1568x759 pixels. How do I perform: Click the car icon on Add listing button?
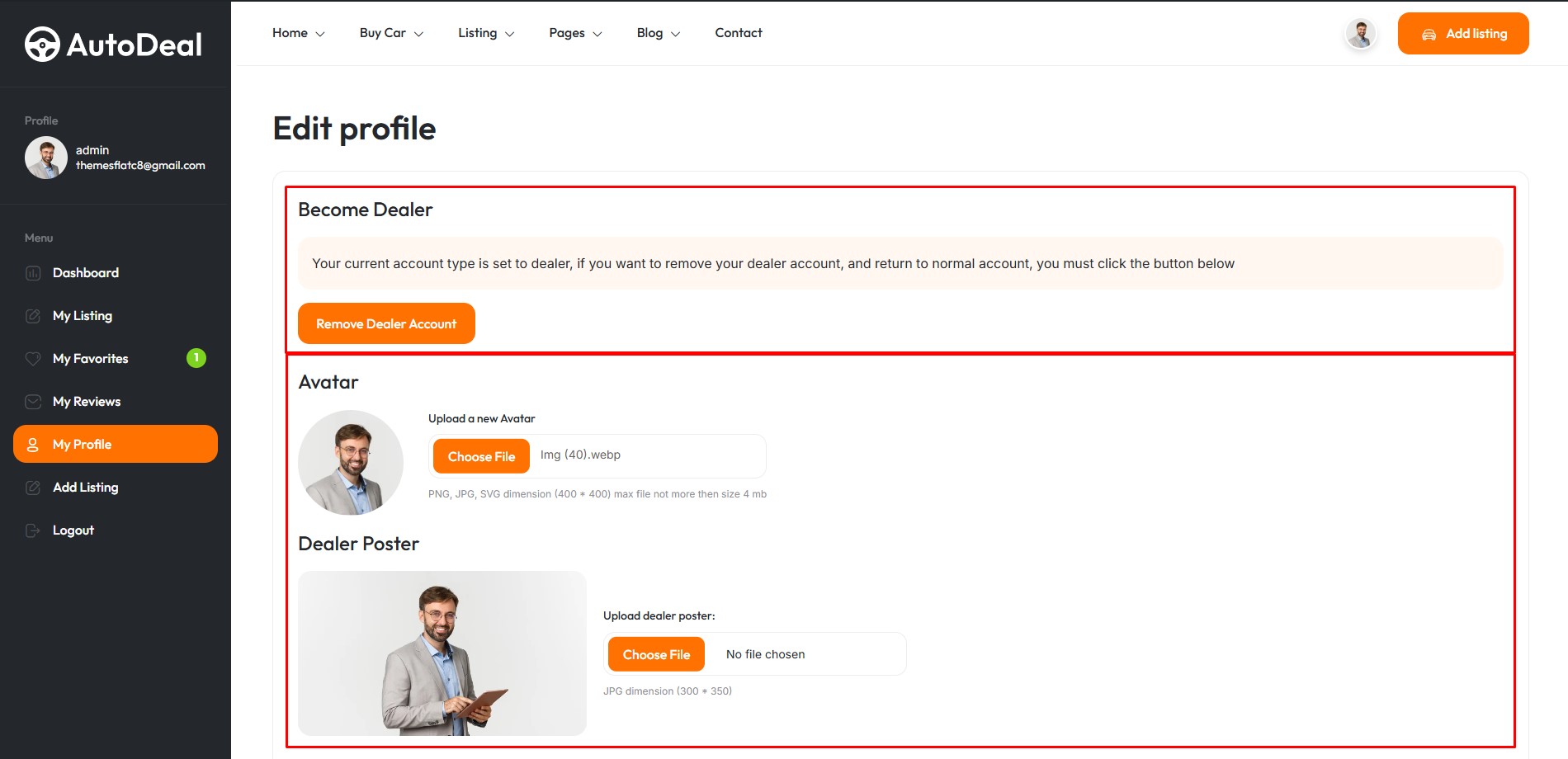click(x=1429, y=34)
